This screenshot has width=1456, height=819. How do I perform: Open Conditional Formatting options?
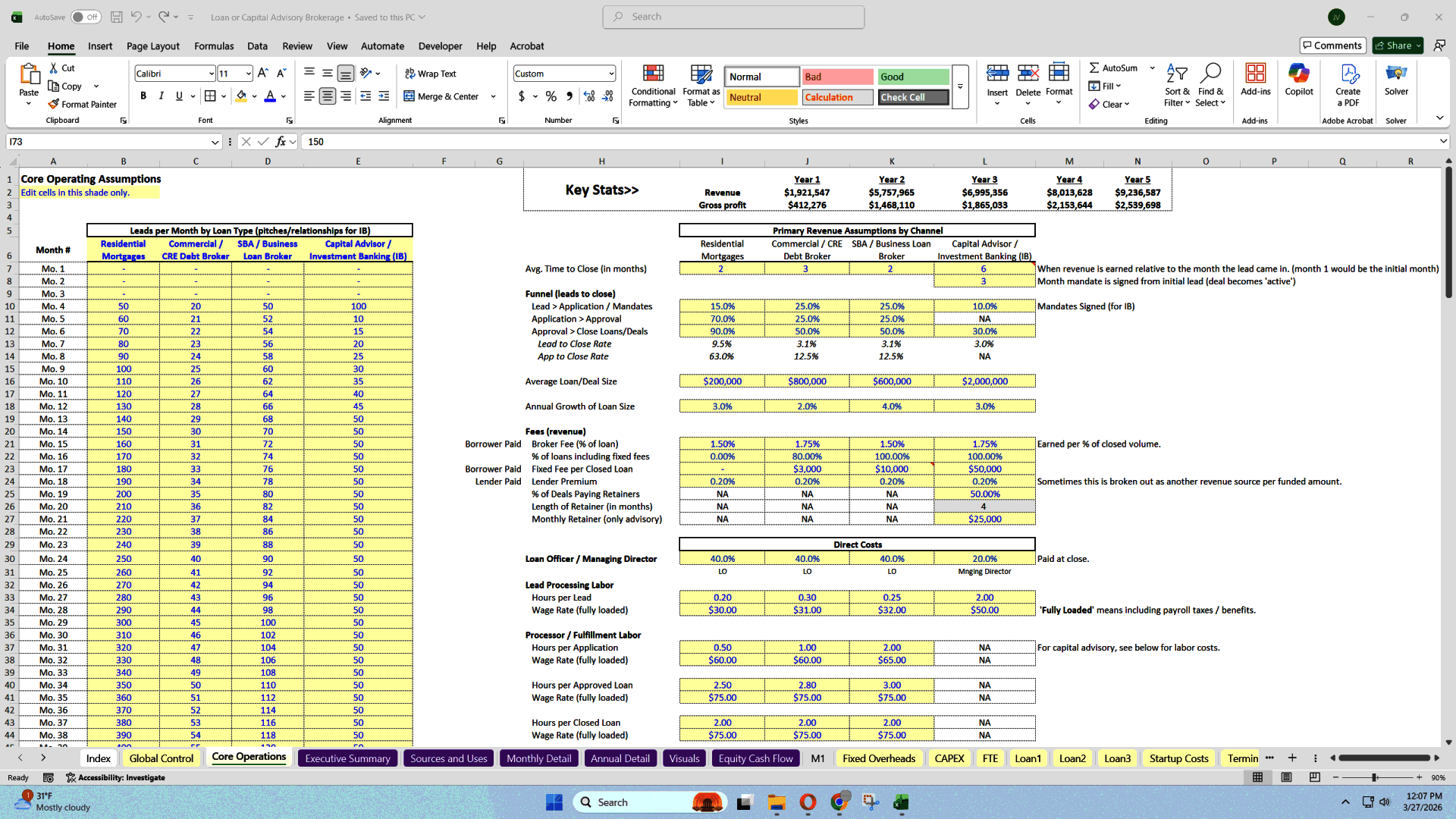653,86
